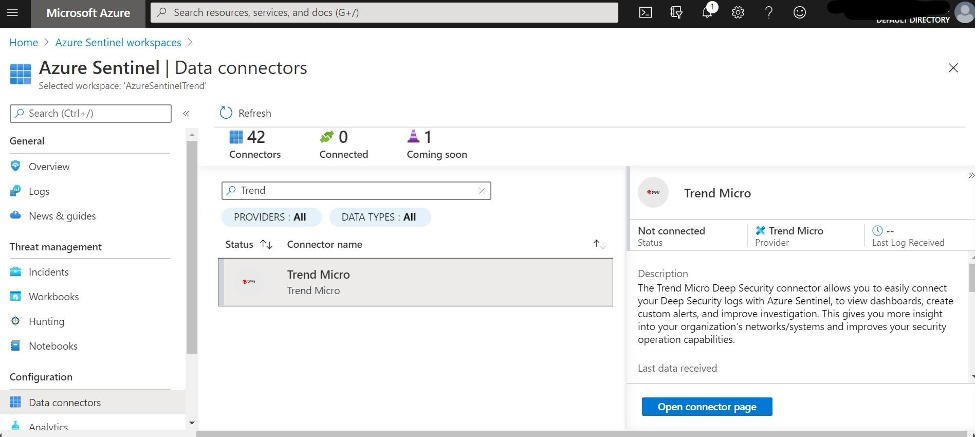
Task: Open Logs in the sidebar
Action: click(x=39, y=191)
